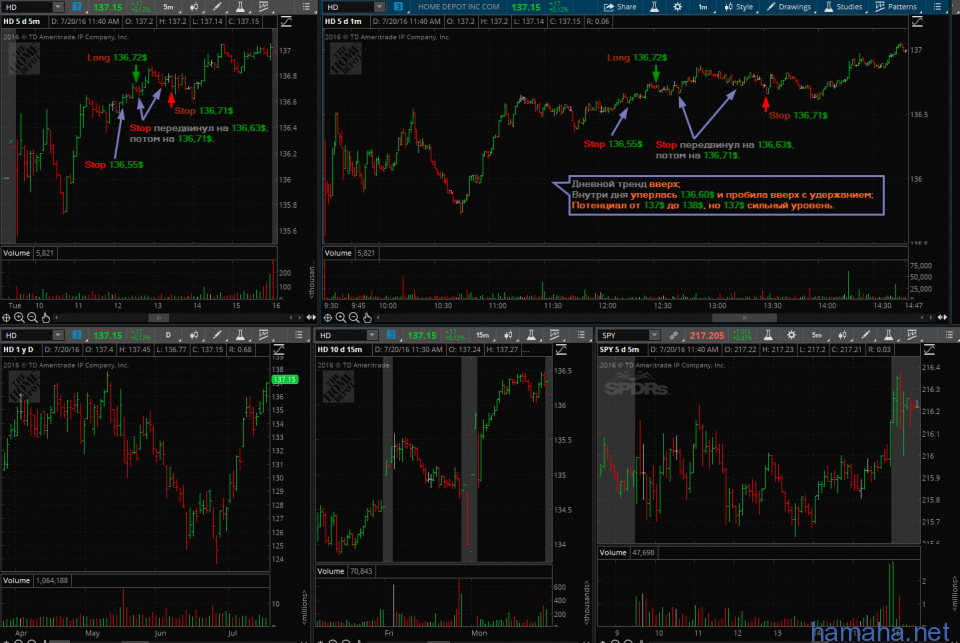
Task: Open Style menu in main chart
Action: (x=738, y=7)
